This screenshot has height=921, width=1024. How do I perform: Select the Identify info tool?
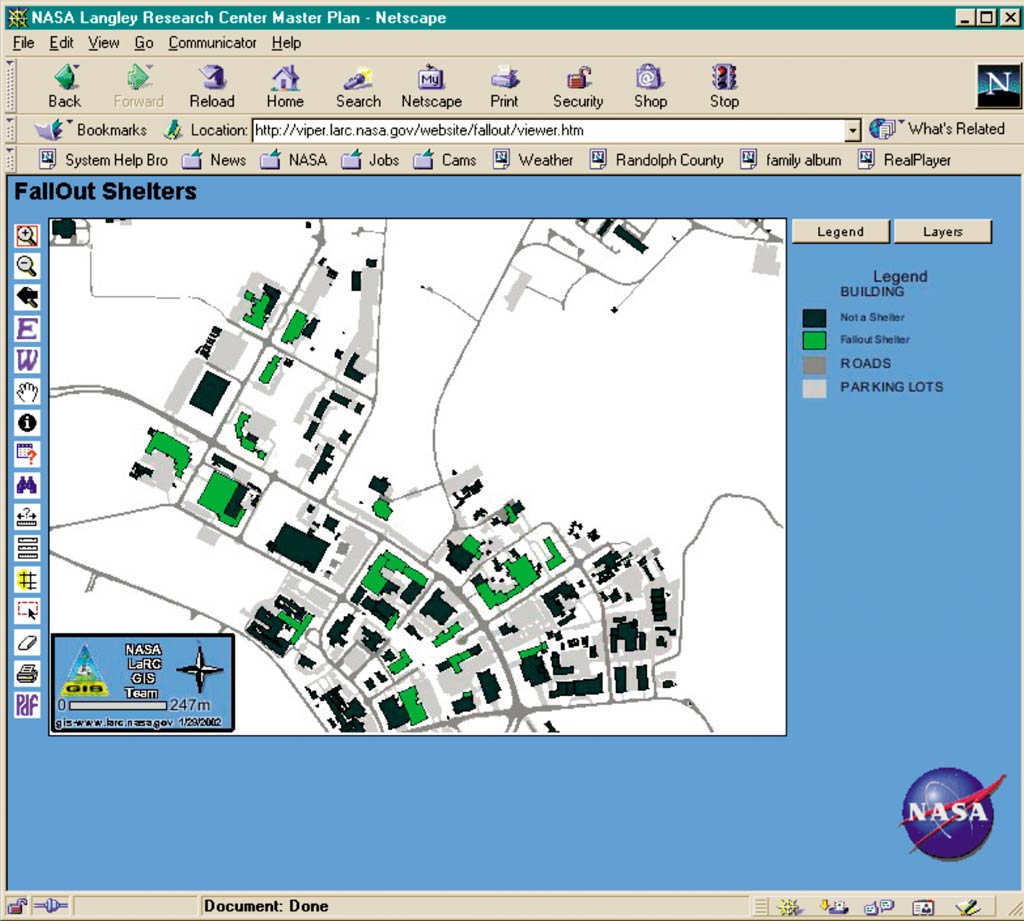coord(27,423)
